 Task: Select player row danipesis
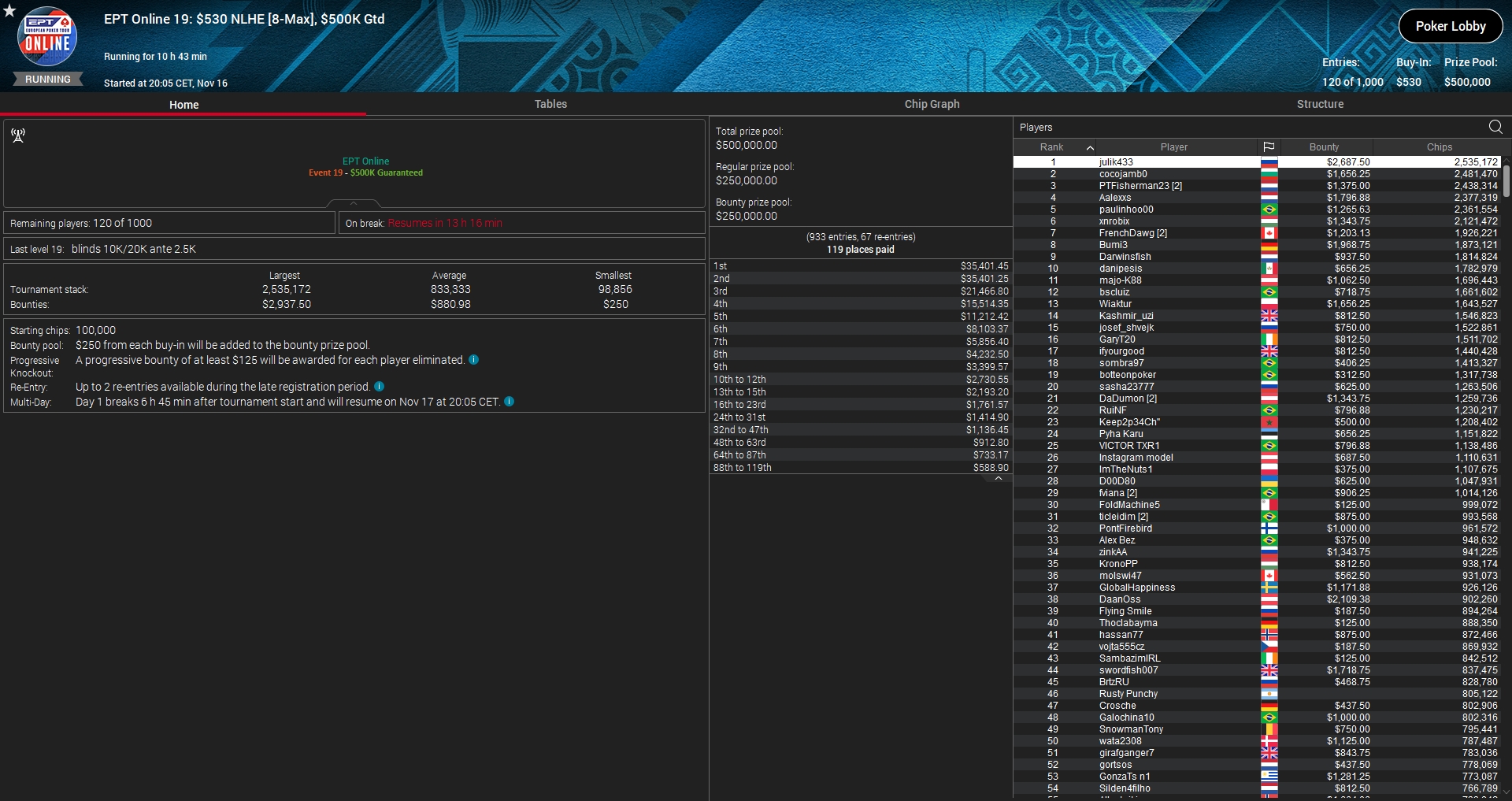(1257, 269)
